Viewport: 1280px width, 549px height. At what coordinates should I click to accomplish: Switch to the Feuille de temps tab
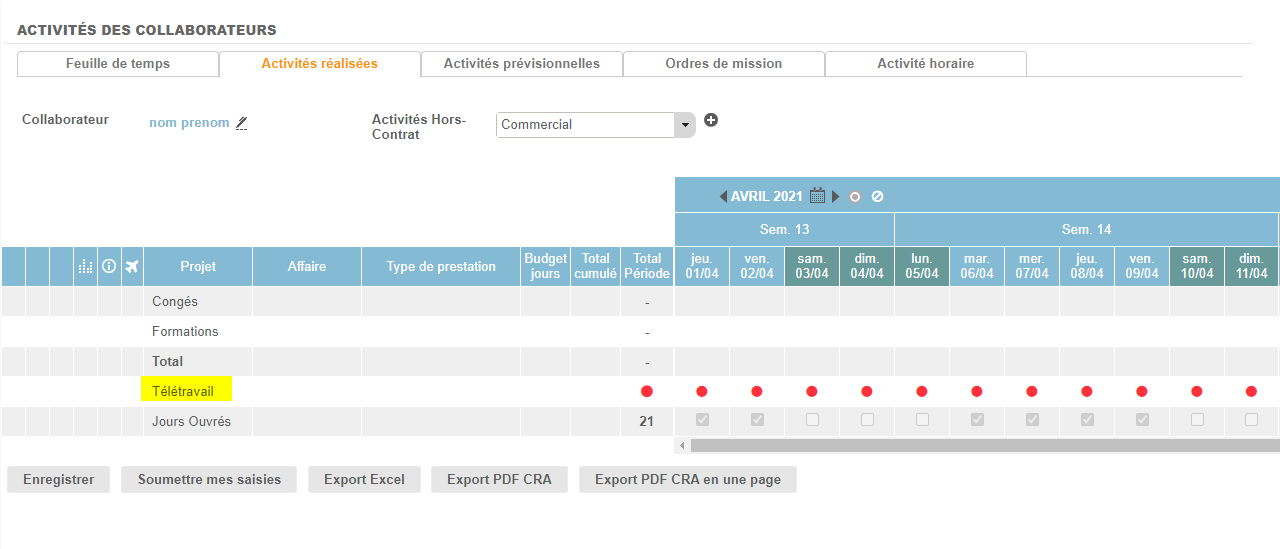[x=118, y=64]
